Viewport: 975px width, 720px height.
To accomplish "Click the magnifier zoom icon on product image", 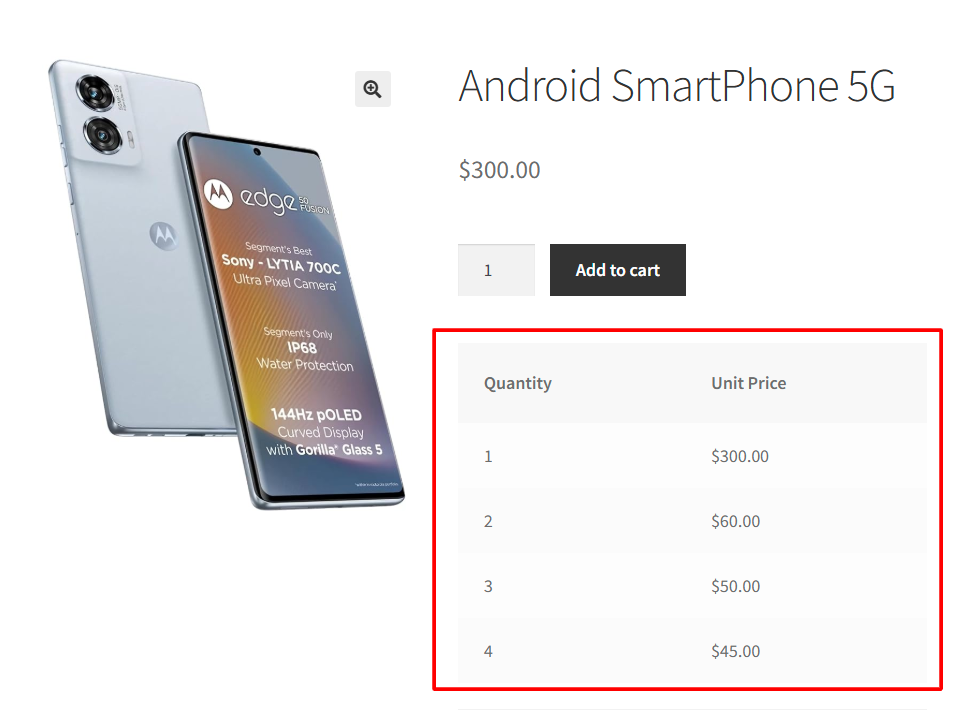I will point(372,89).
